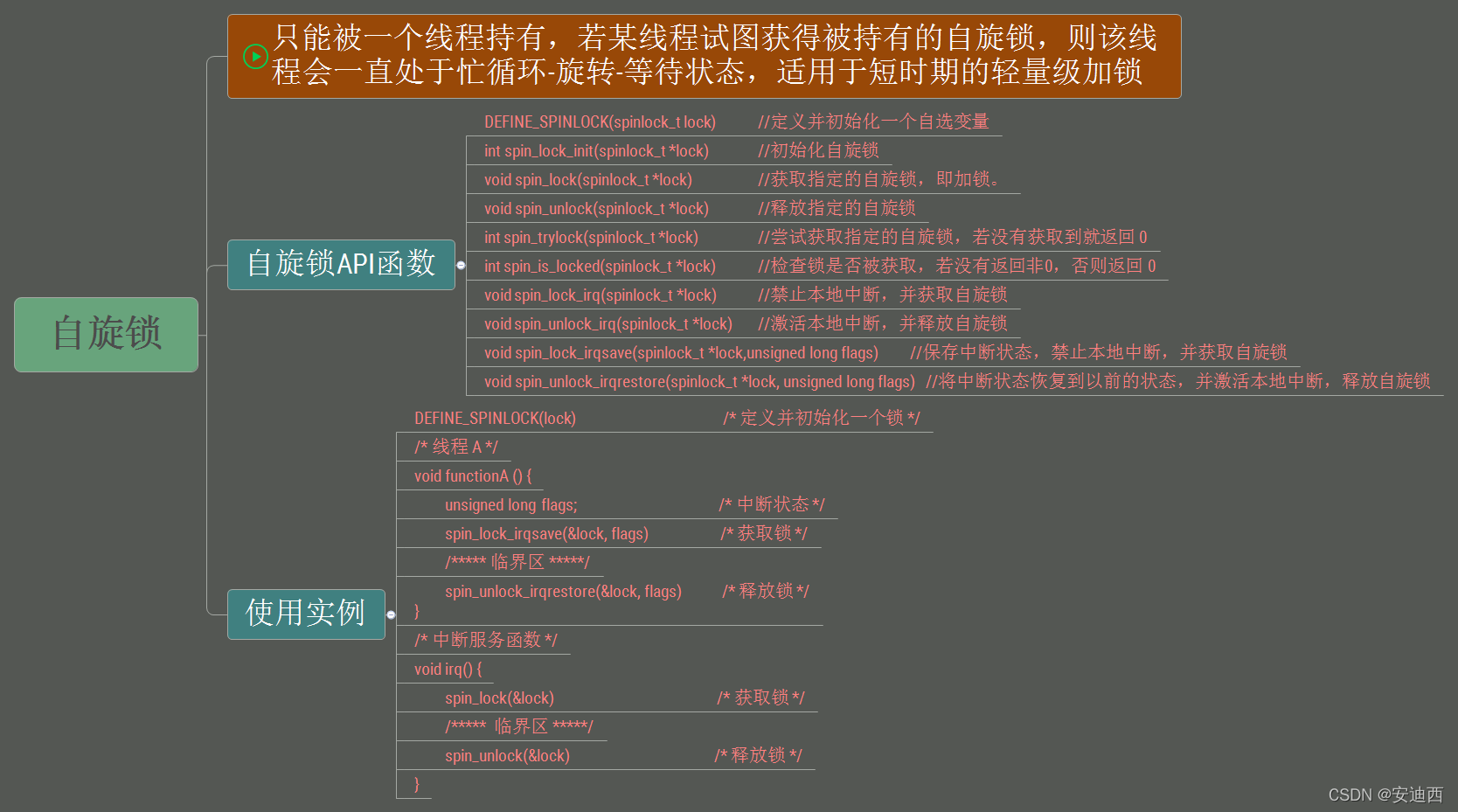
Task: Click the void spin_lock_irqsave row
Action: 884,352
